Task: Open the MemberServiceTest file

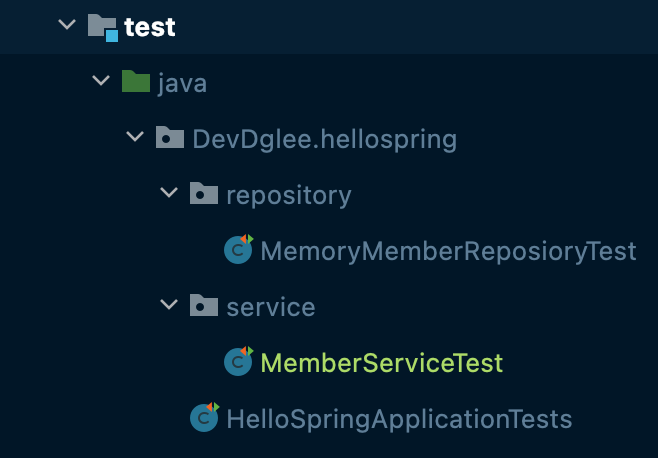Action: (x=381, y=363)
